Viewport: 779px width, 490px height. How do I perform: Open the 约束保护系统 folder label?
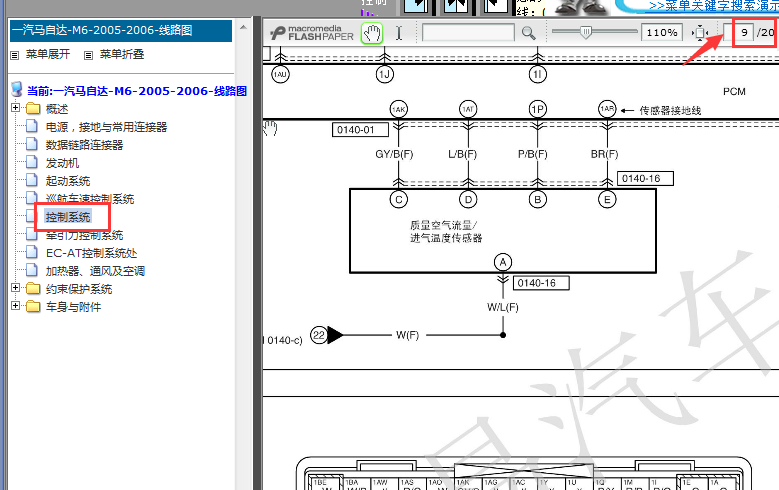pyautogui.click(x=79, y=289)
